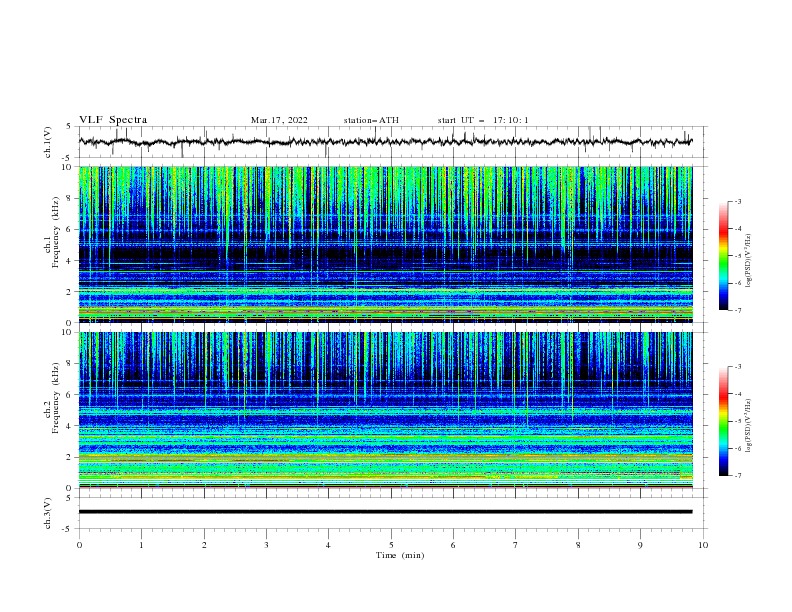792x612 pixels.
Task: Click the "-7" label on ch.2 colorbar
Action: tap(738, 476)
